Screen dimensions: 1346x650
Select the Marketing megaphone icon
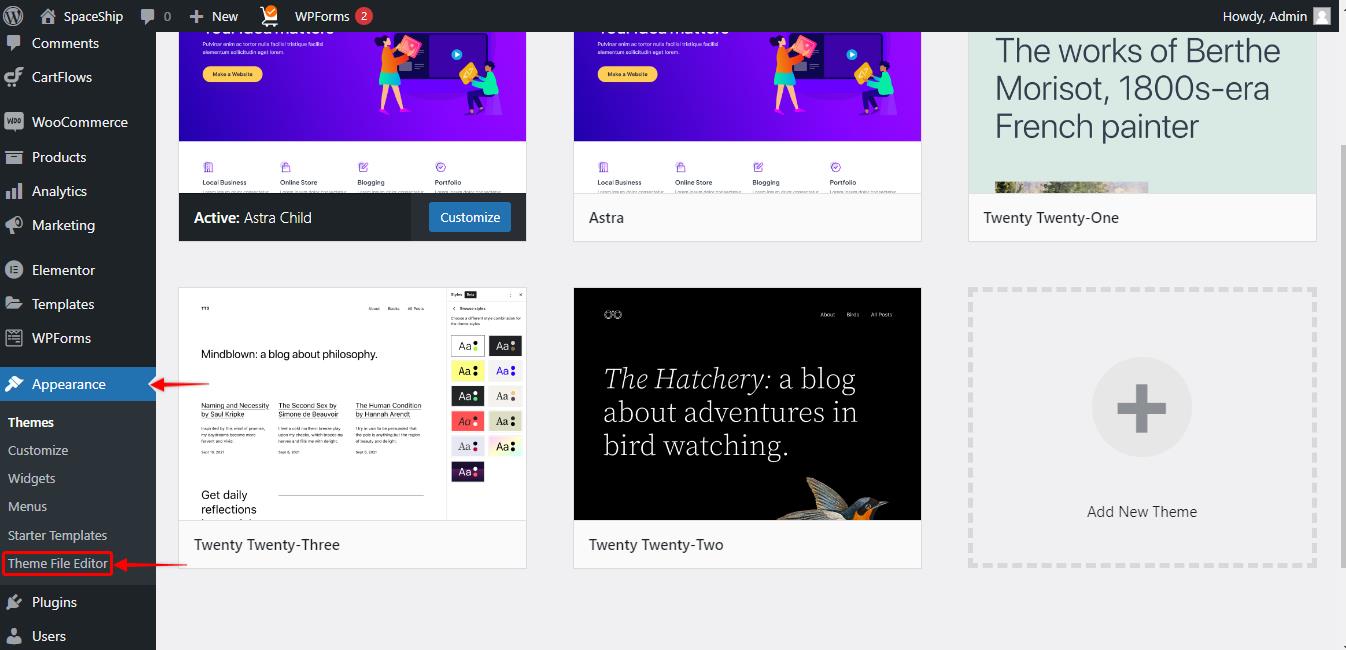(x=14, y=225)
